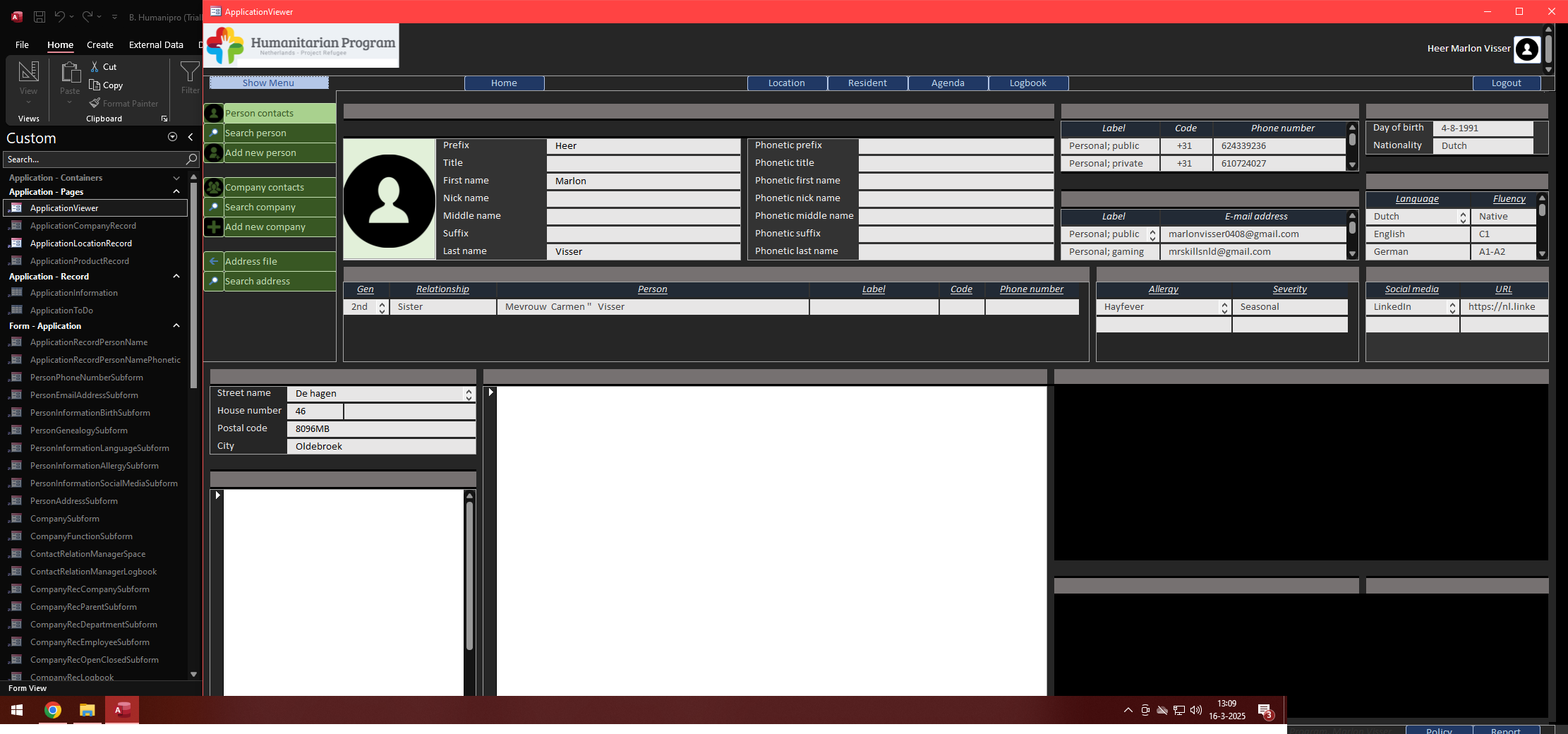Click the Search company magnifier icon
Screen dimensions: 1568x734
point(214,207)
